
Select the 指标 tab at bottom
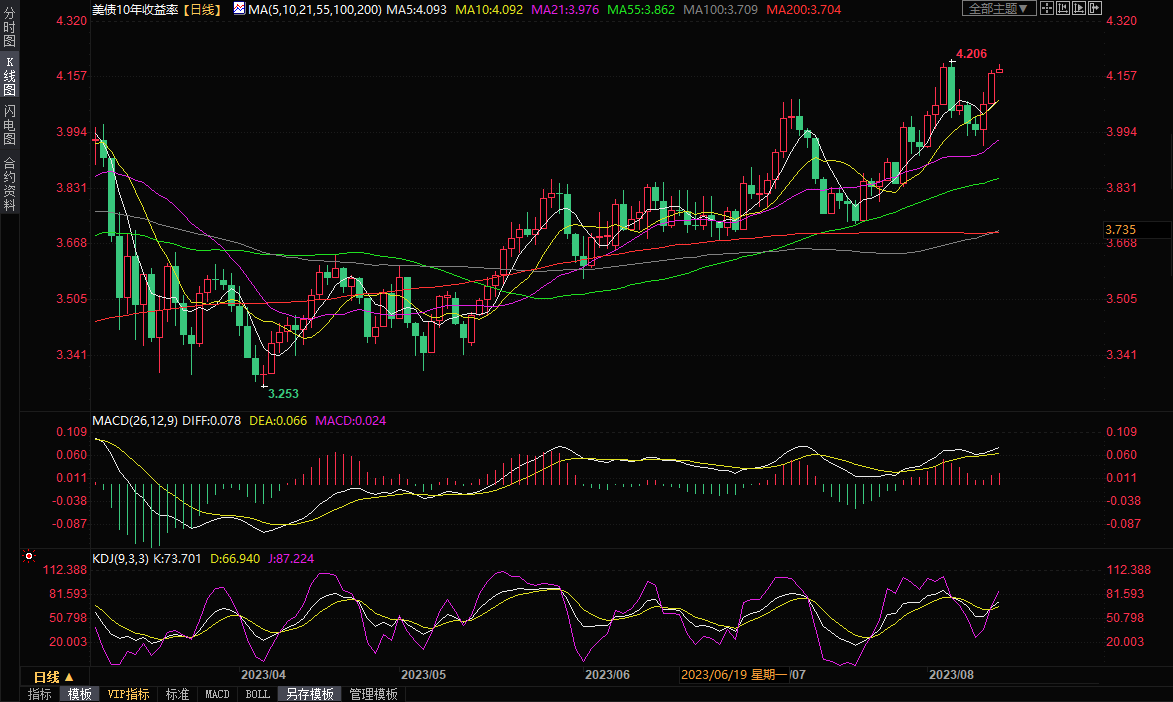click(x=40, y=694)
